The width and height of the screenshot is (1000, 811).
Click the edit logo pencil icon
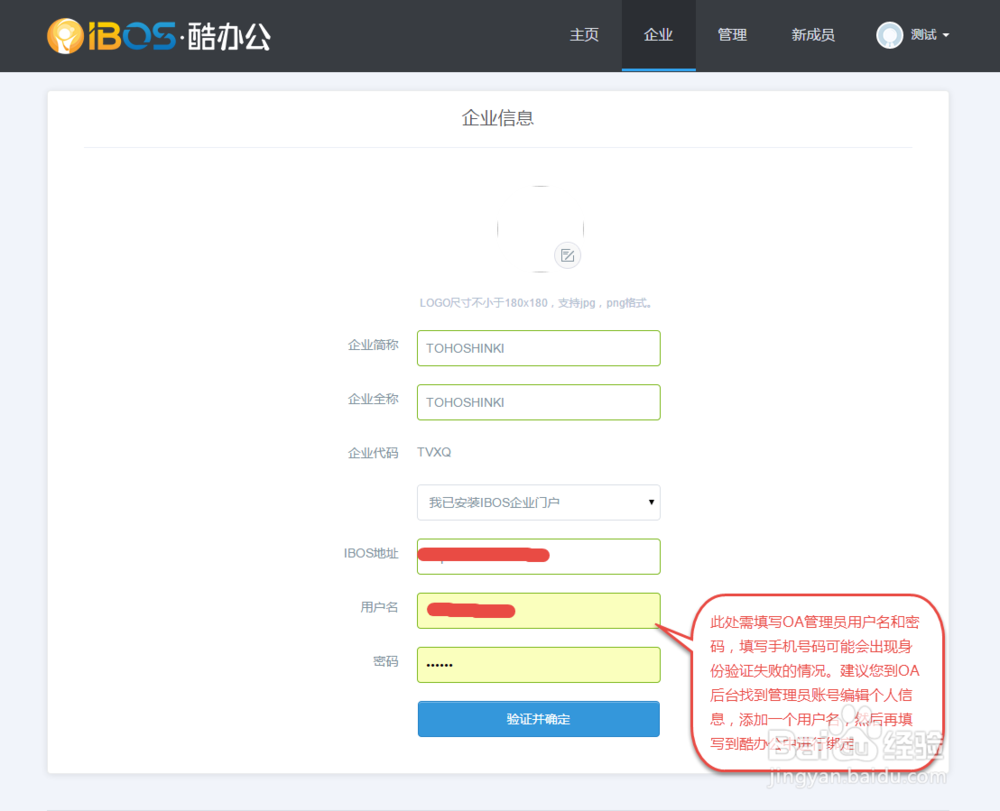567,256
